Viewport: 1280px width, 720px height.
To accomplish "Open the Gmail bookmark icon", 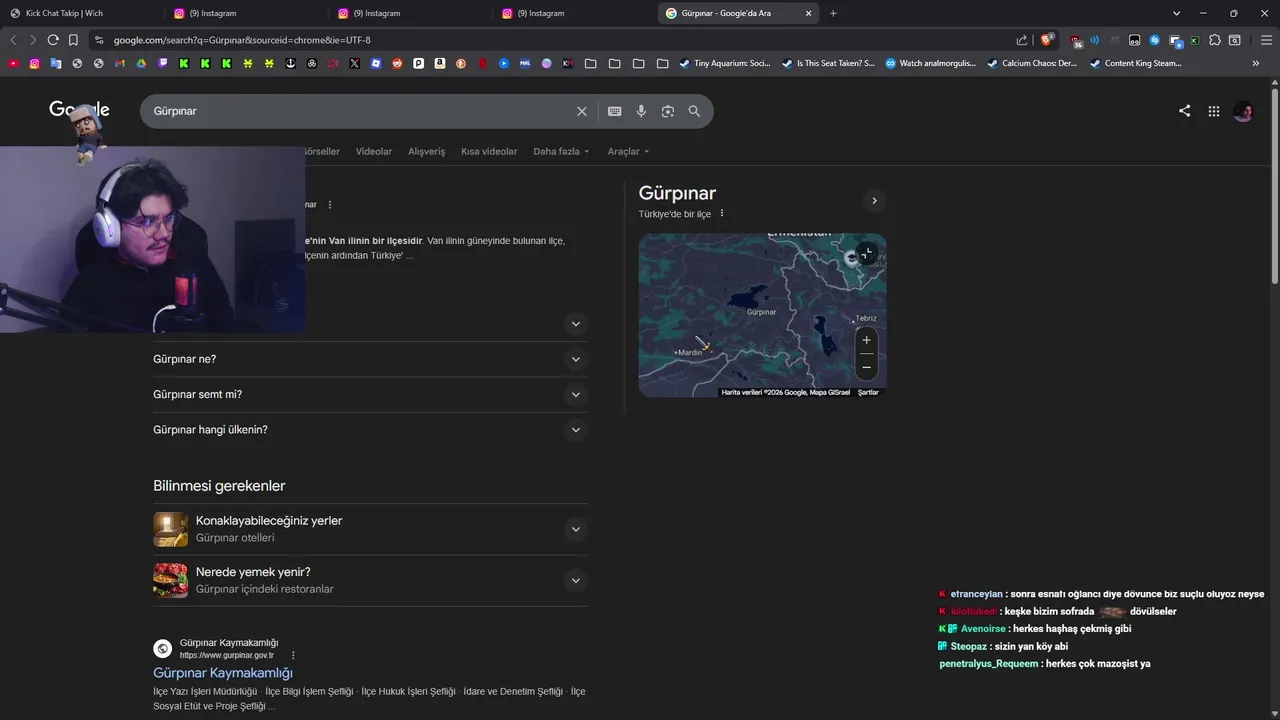I will point(119,63).
